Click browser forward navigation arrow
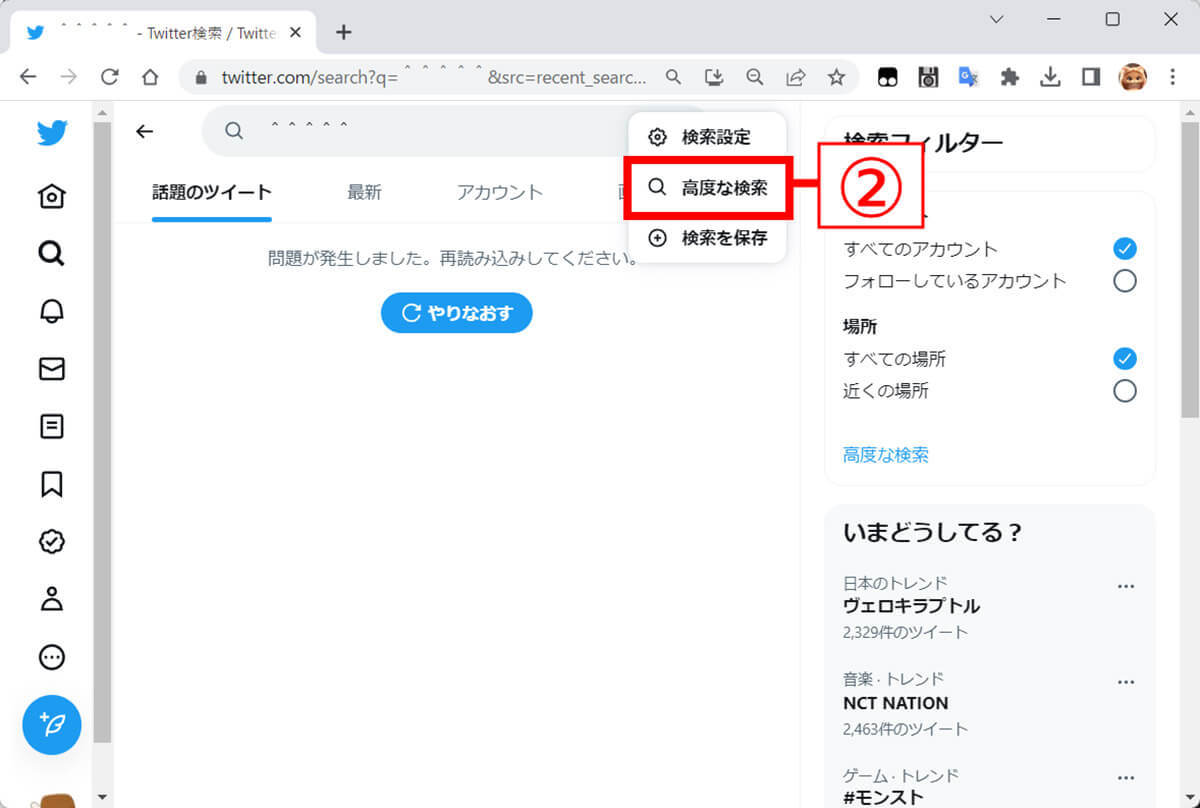 69,77
